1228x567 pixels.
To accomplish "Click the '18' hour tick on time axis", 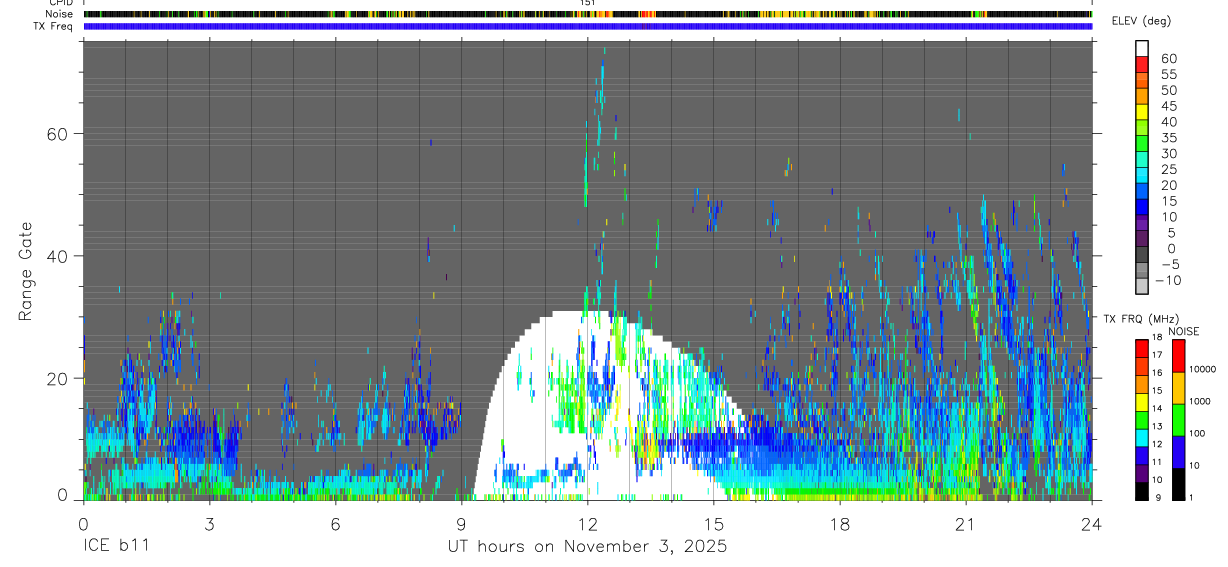I will pos(840,524).
